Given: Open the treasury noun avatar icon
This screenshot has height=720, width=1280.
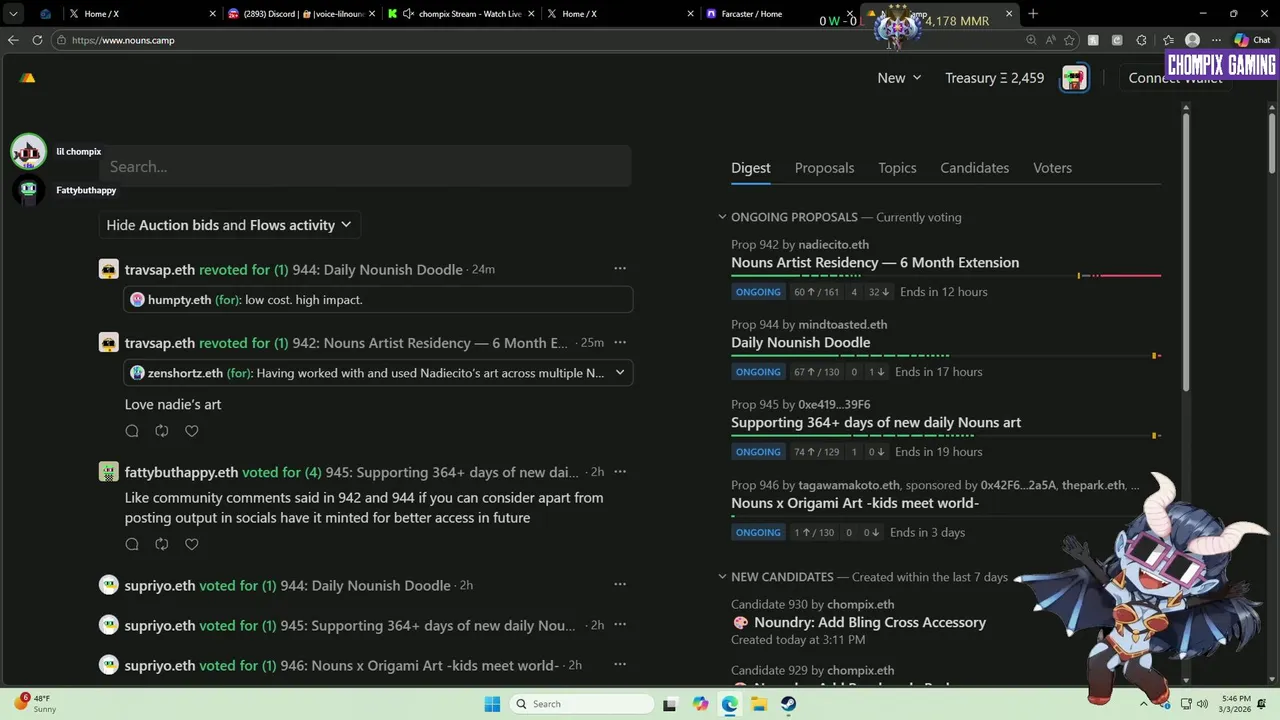Looking at the screenshot, I should click(1074, 78).
